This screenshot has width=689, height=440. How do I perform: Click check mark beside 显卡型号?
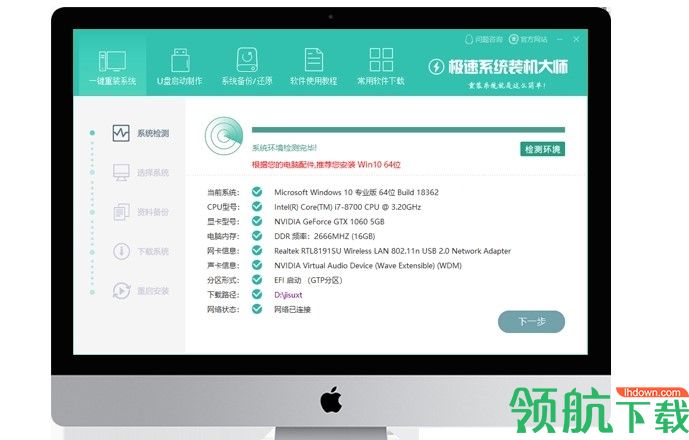pos(257,221)
